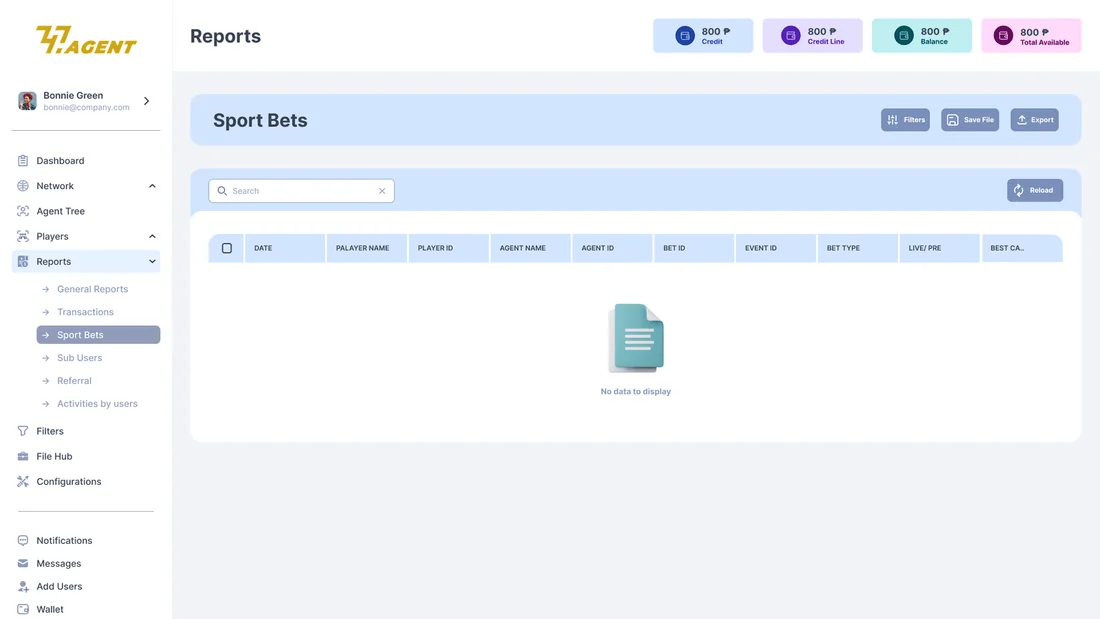Viewport: 1100px width, 619px height.
Task: Open the Dashboard icon in sidebar
Action: (23, 161)
